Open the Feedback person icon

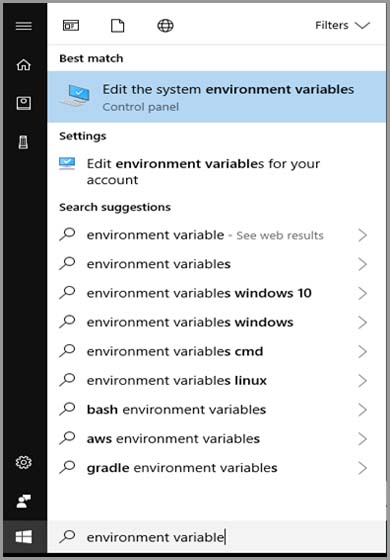click(x=24, y=501)
